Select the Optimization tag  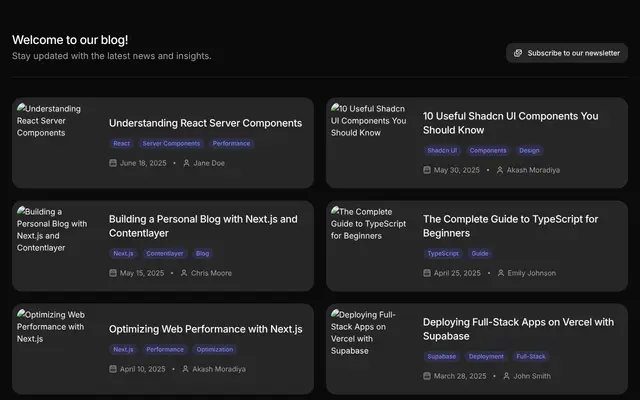(215, 349)
